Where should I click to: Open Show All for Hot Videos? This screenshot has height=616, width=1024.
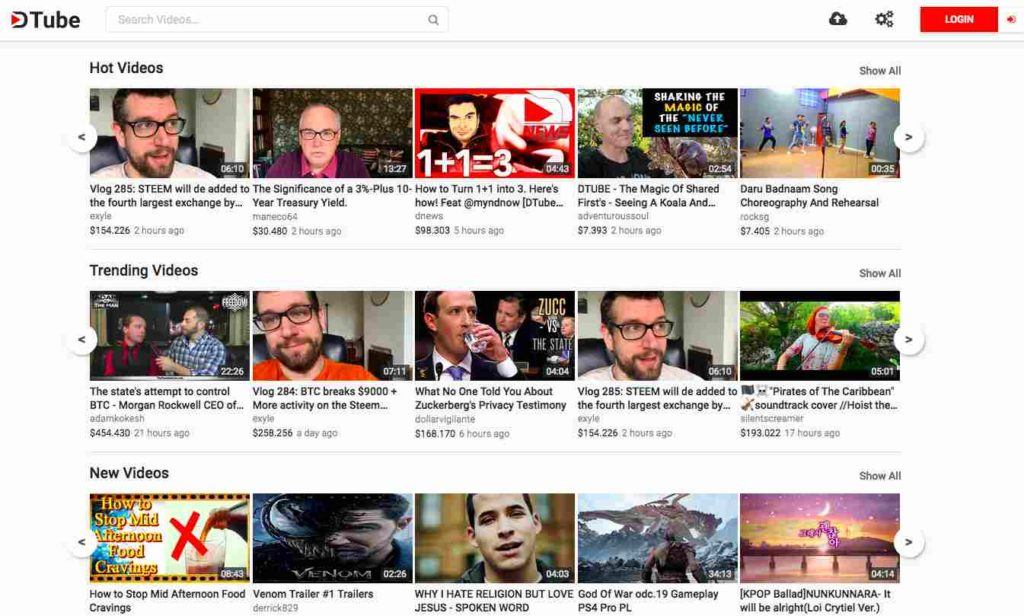pos(879,71)
